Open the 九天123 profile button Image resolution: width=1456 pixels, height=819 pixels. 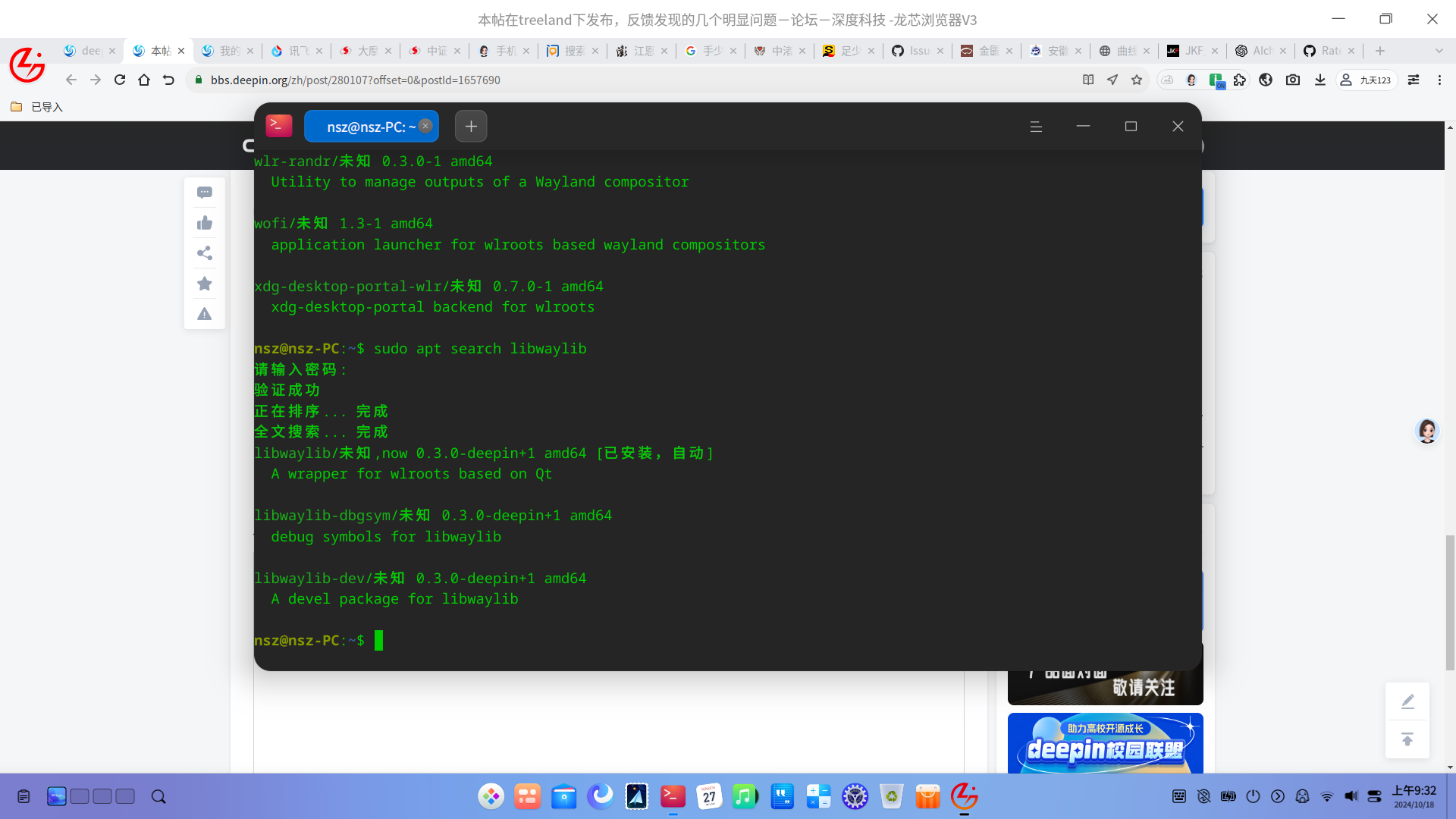[1366, 80]
